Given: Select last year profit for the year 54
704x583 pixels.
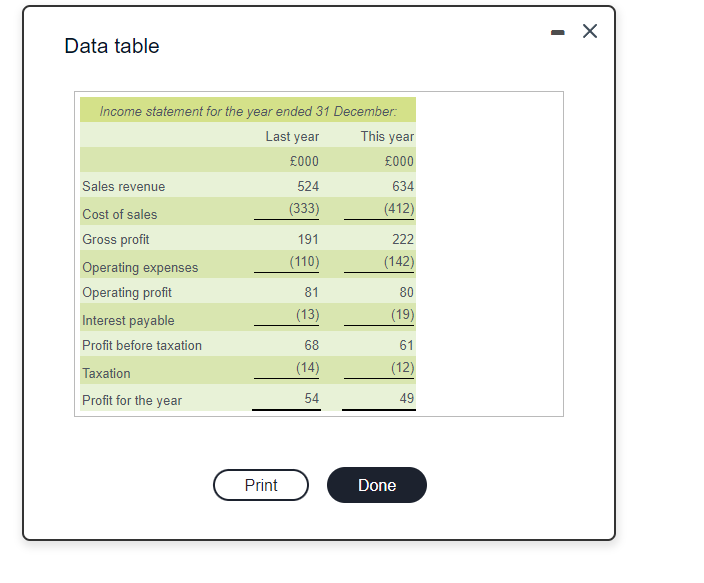Looking at the screenshot, I should (x=312, y=398).
